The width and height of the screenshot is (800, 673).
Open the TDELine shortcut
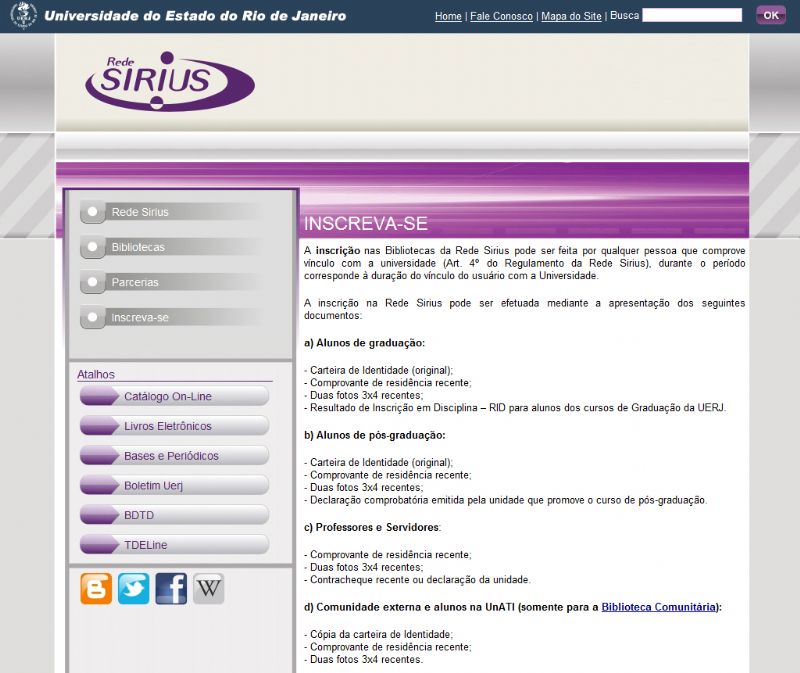pyautogui.click(x=174, y=545)
